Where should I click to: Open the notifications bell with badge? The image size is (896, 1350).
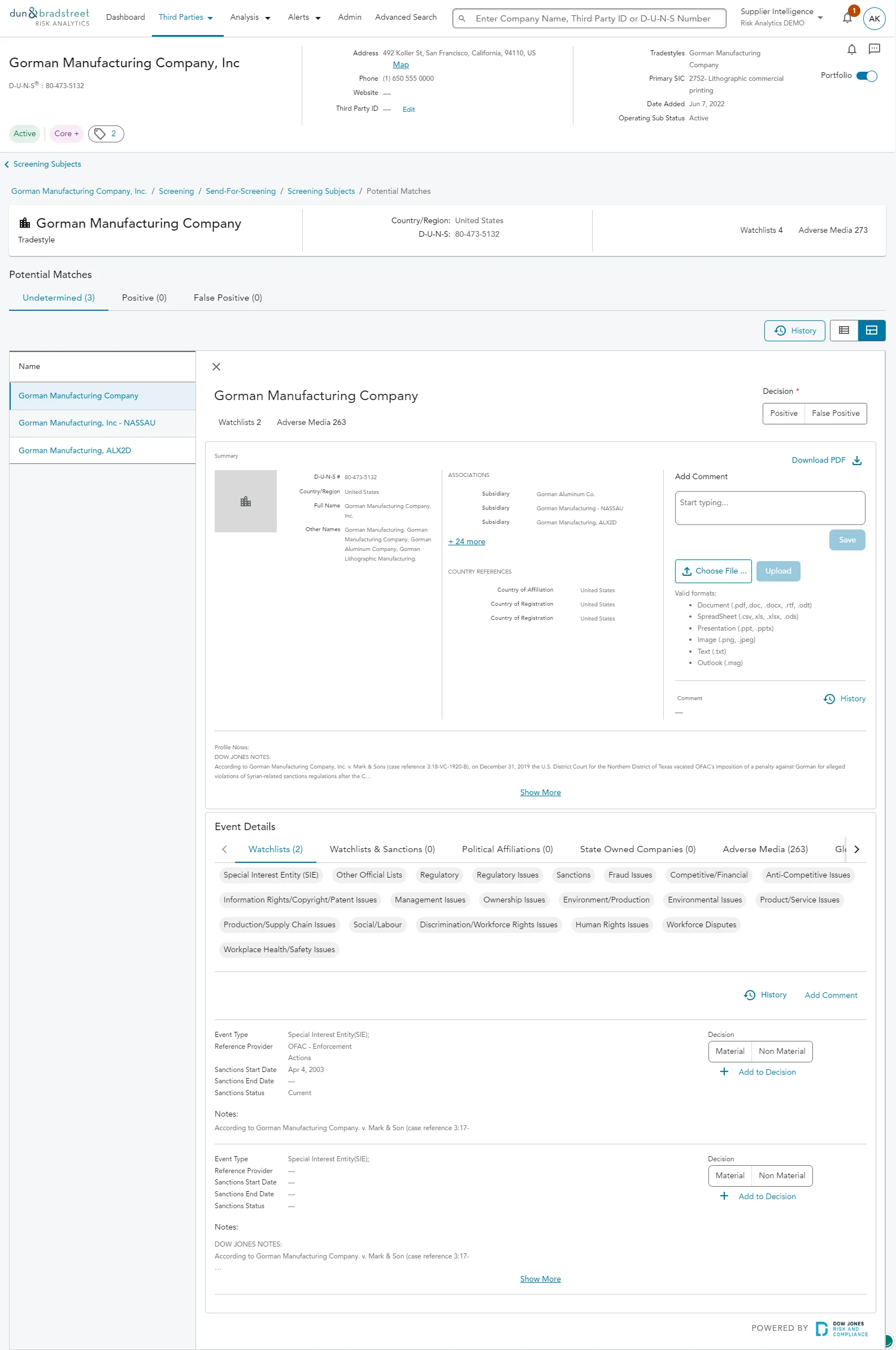pos(848,17)
